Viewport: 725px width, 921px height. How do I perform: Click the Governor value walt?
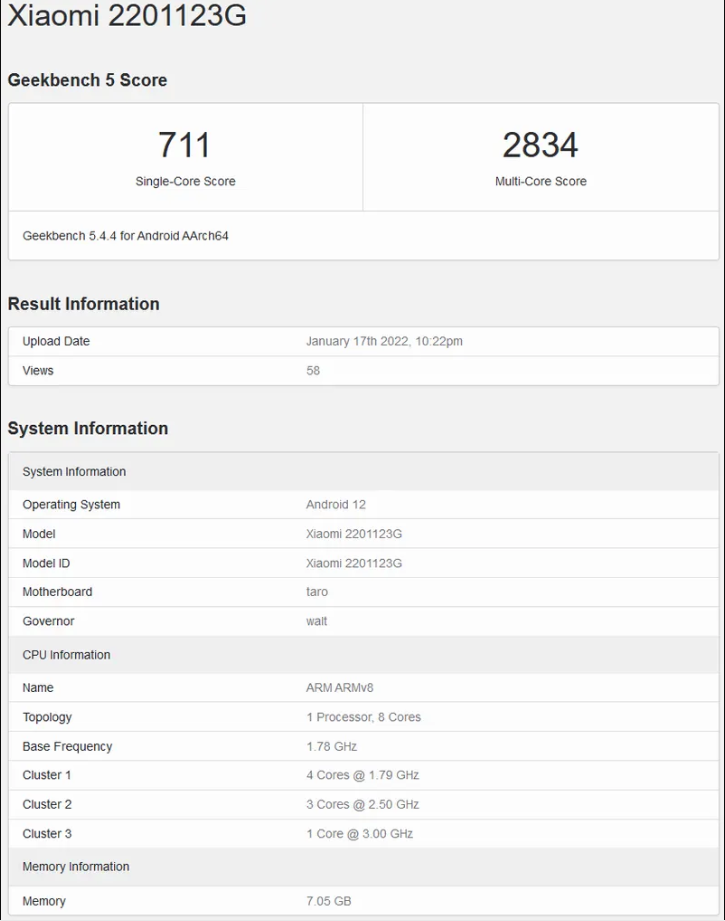click(317, 621)
